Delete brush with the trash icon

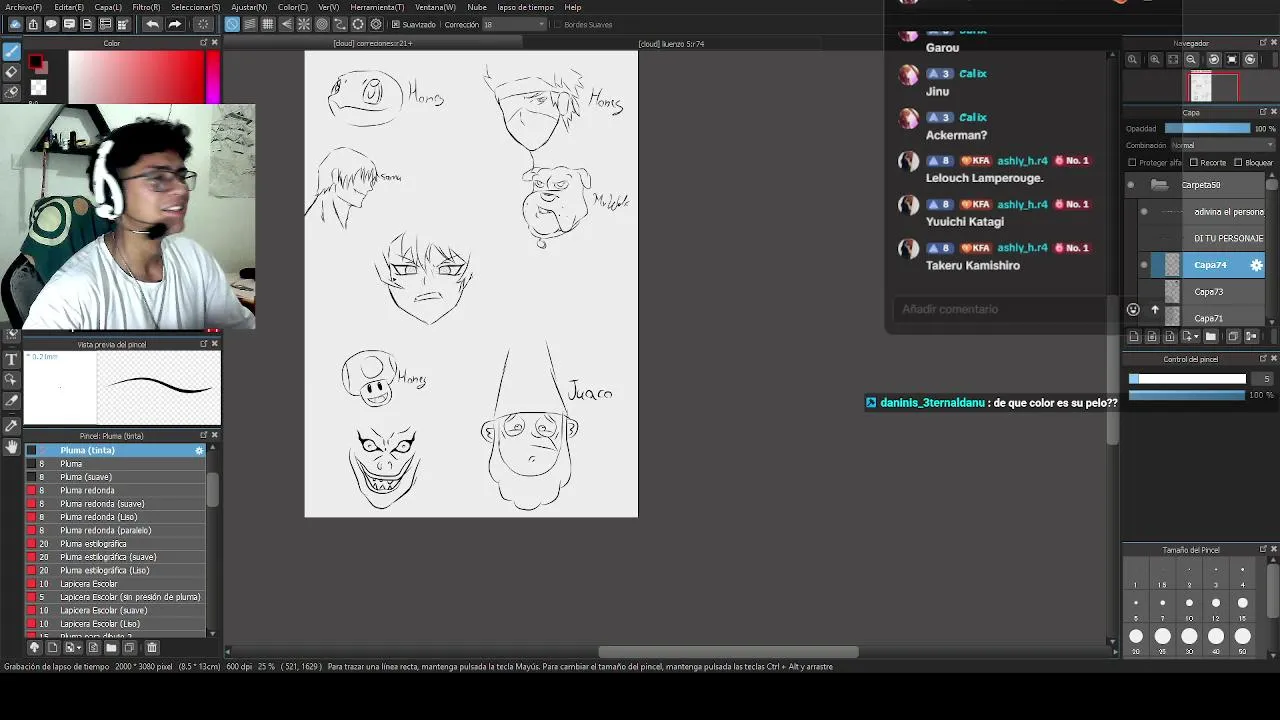coord(152,648)
